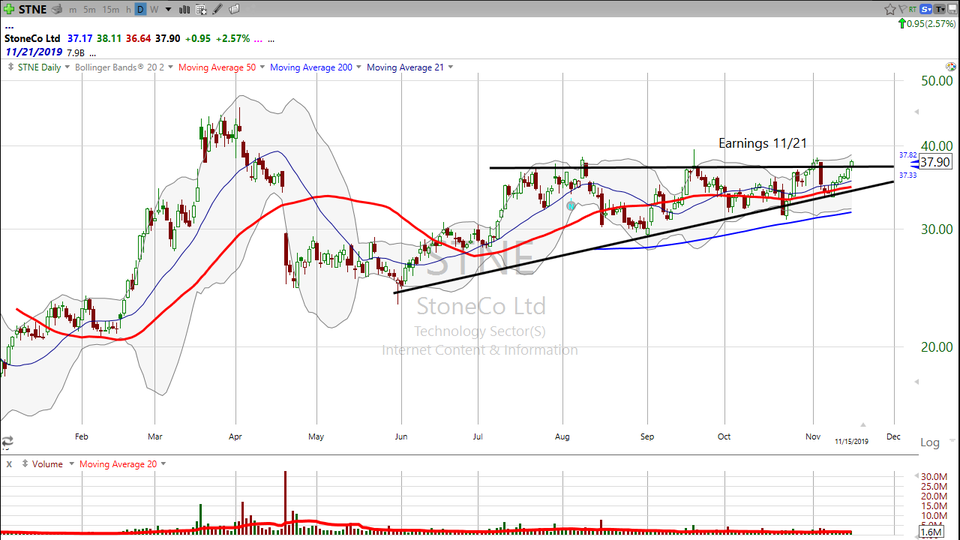Select the hourly 'h' timeframe
Image resolution: width=960 pixels, height=540 pixels.
128,9
